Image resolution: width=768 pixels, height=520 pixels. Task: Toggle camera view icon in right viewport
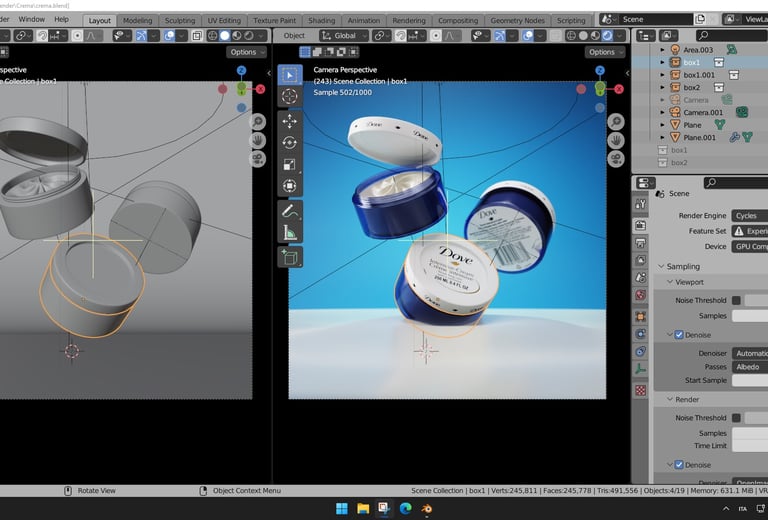(x=616, y=159)
